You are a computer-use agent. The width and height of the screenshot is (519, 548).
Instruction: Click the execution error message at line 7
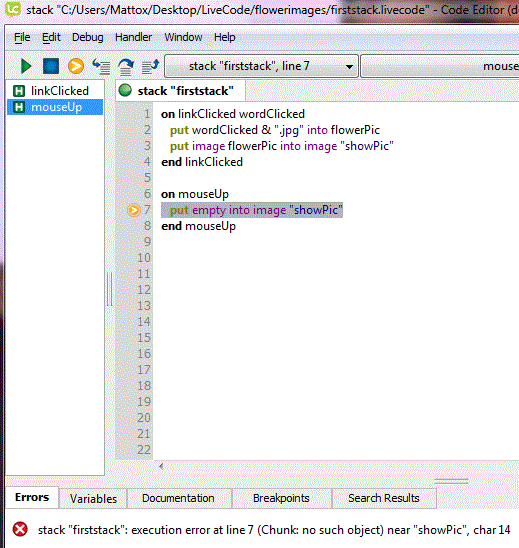(x=274, y=530)
